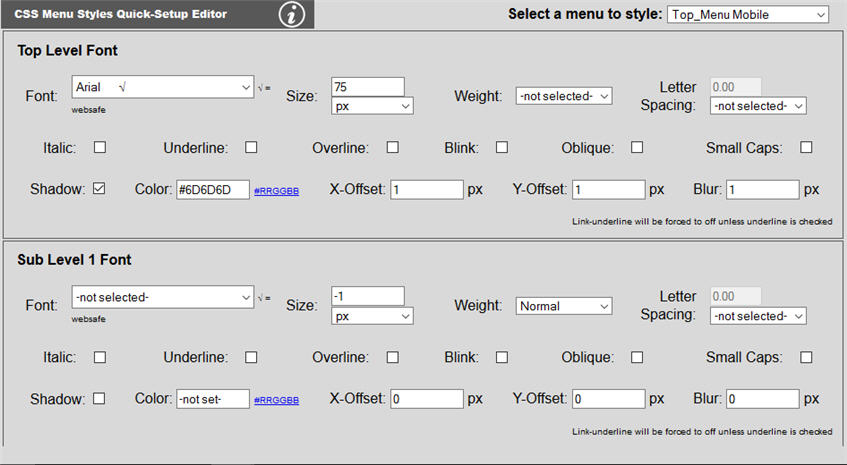Click Sub Level 1 X-Offset field

point(427,399)
